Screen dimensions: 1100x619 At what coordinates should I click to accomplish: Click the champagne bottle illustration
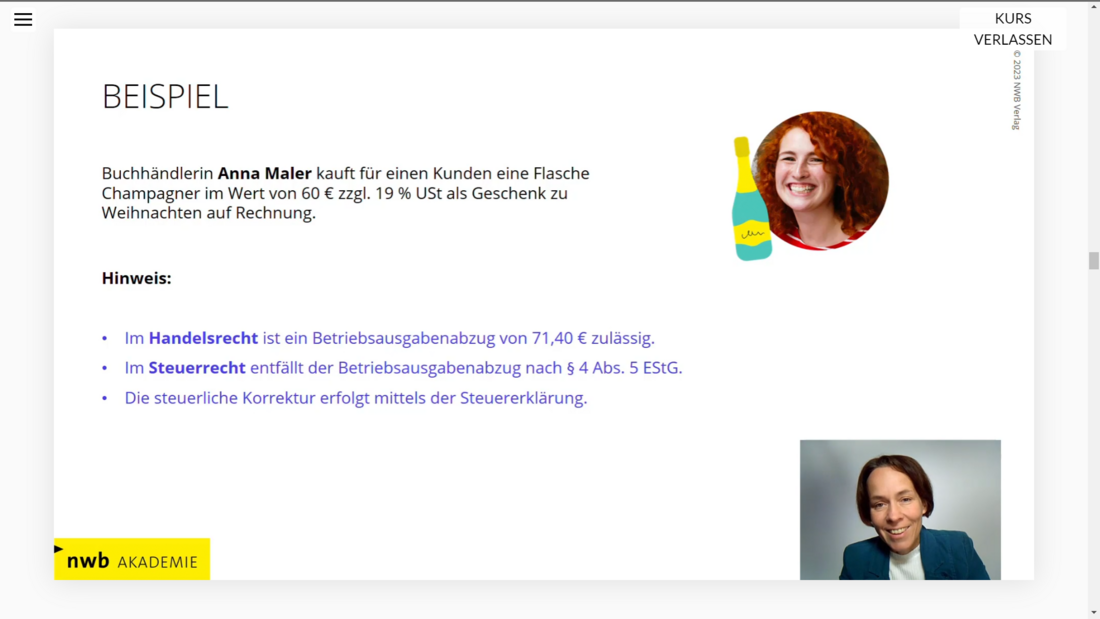pyautogui.click(x=750, y=200)
